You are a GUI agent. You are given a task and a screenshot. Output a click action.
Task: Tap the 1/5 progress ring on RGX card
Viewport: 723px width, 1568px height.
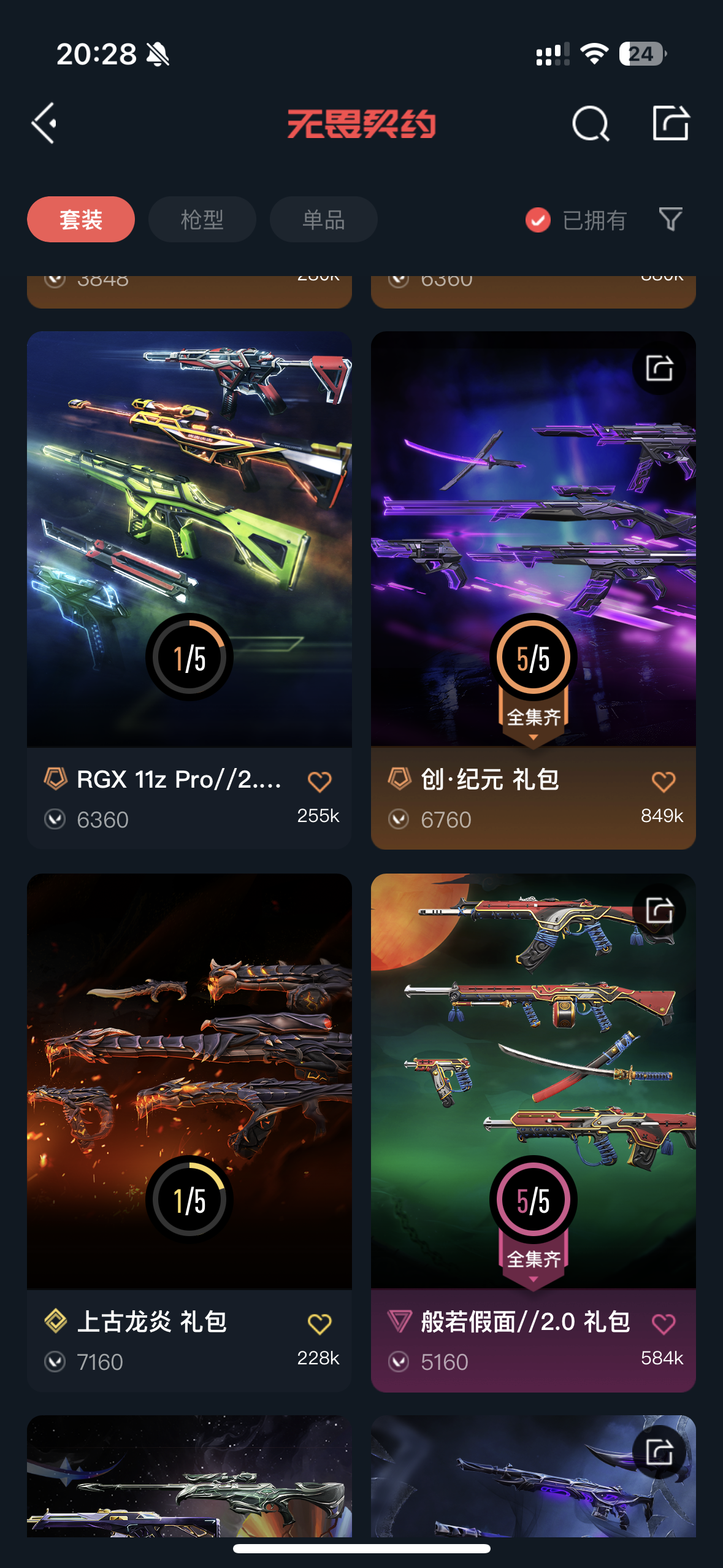[x=189, y=658]
